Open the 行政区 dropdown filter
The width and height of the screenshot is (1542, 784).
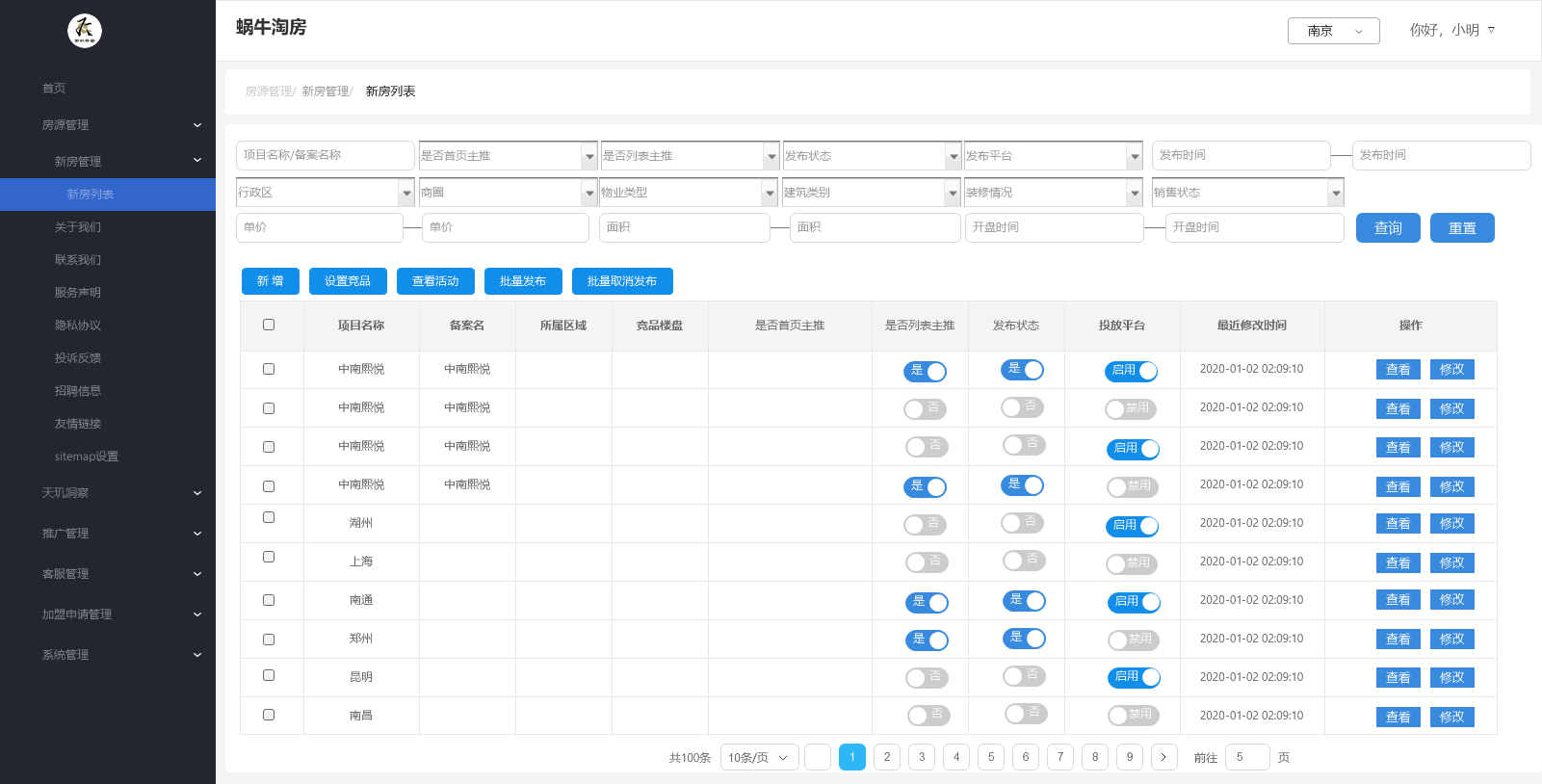[326, 193]
